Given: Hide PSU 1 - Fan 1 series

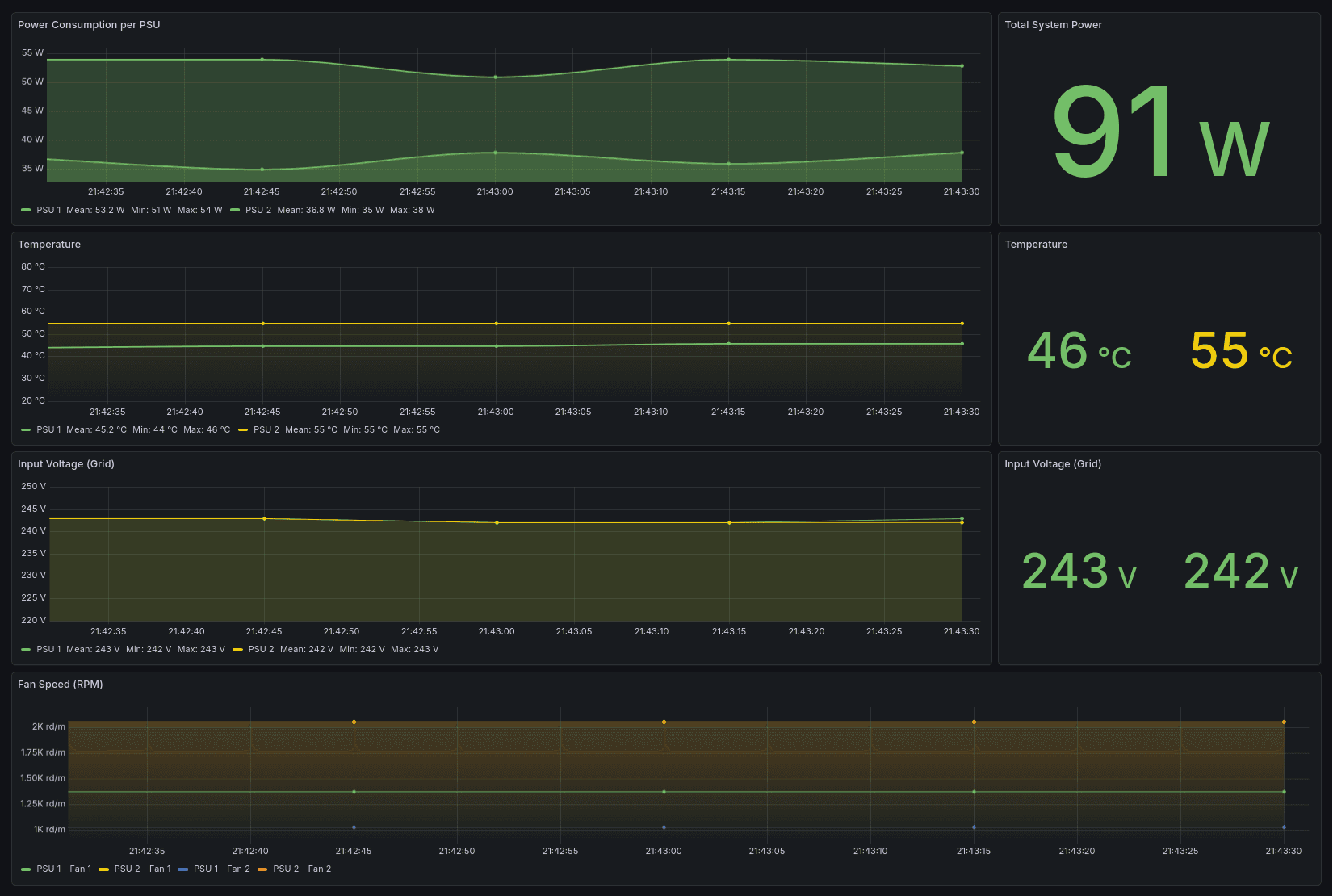Looking at the screenshot, I should pyautogui.click(x=64, y=869).
